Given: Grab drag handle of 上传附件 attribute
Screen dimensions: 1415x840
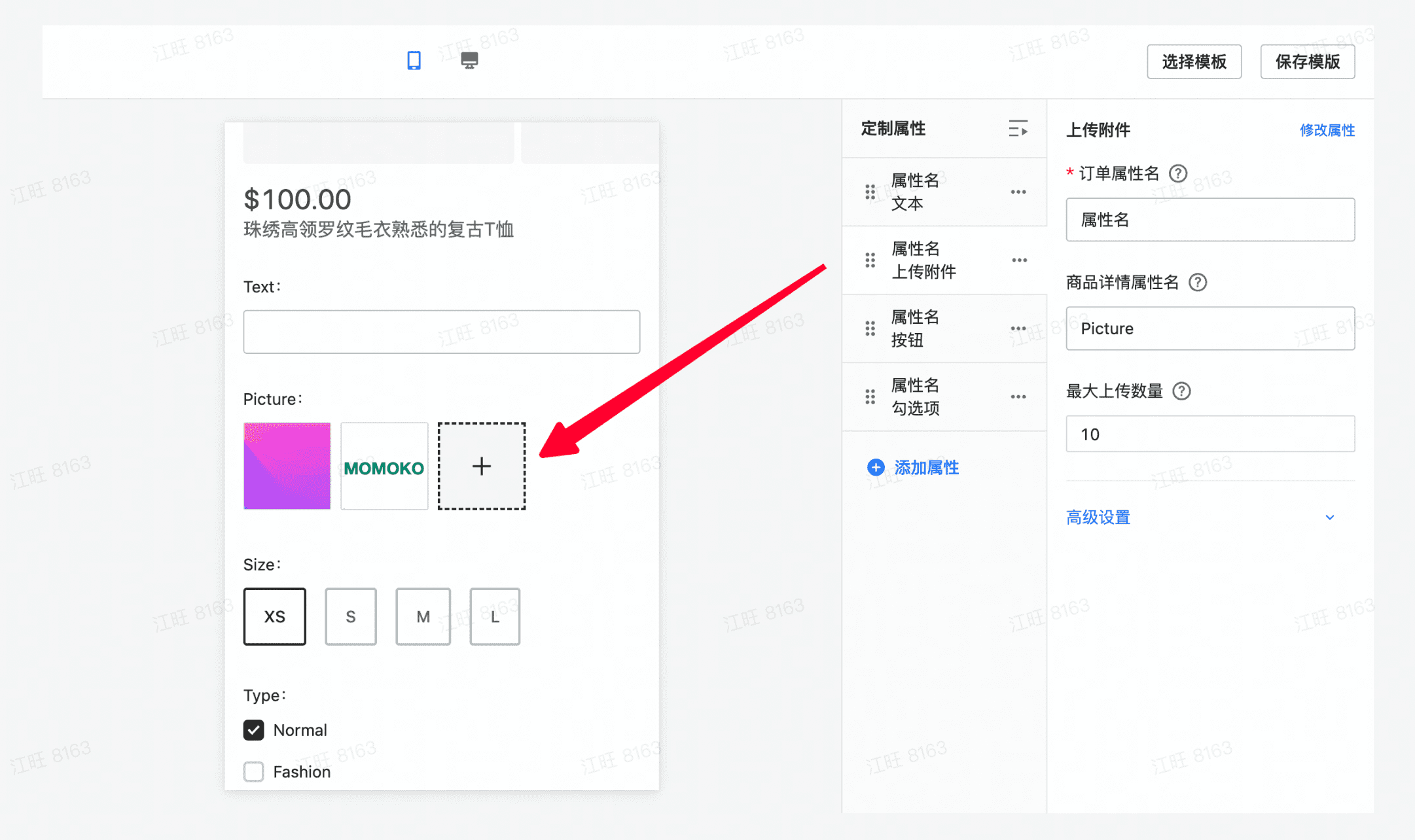Looking at the screenshot, I should [870, 260].
